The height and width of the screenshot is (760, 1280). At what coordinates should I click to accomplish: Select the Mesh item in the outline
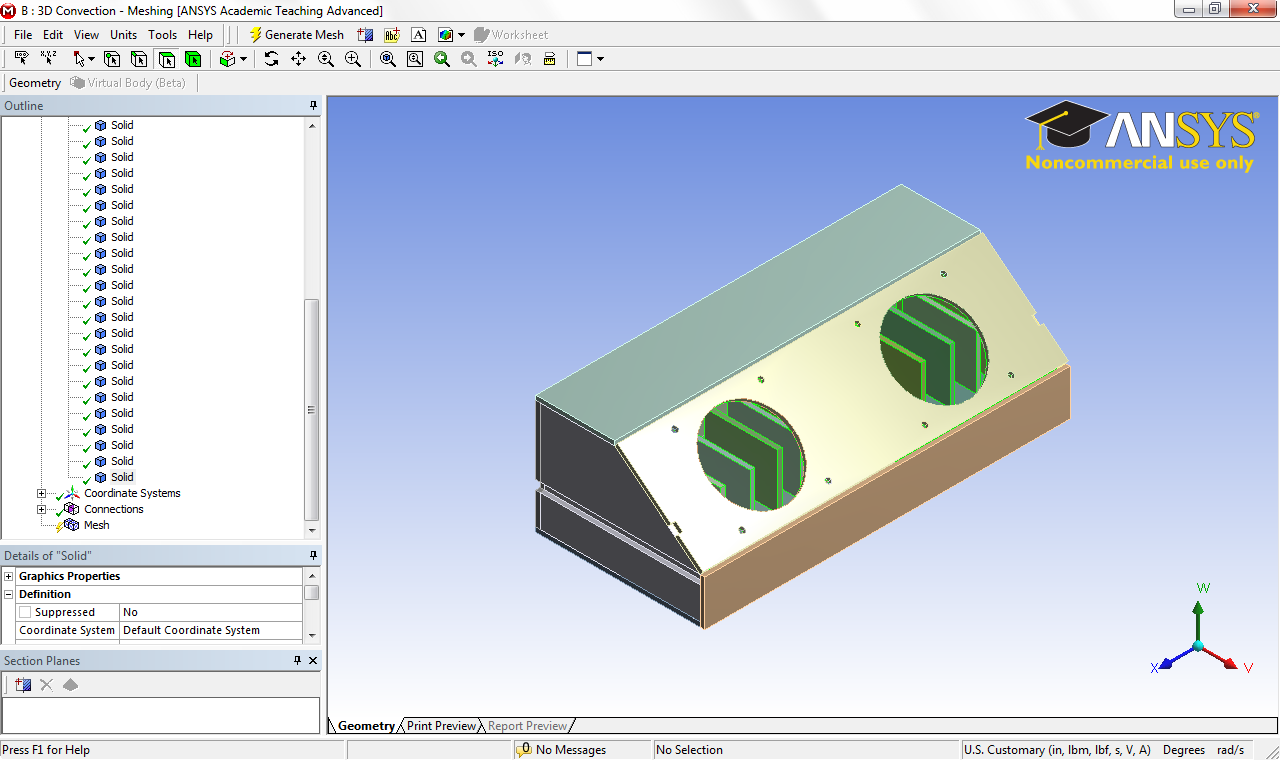(x=97, y=525)
